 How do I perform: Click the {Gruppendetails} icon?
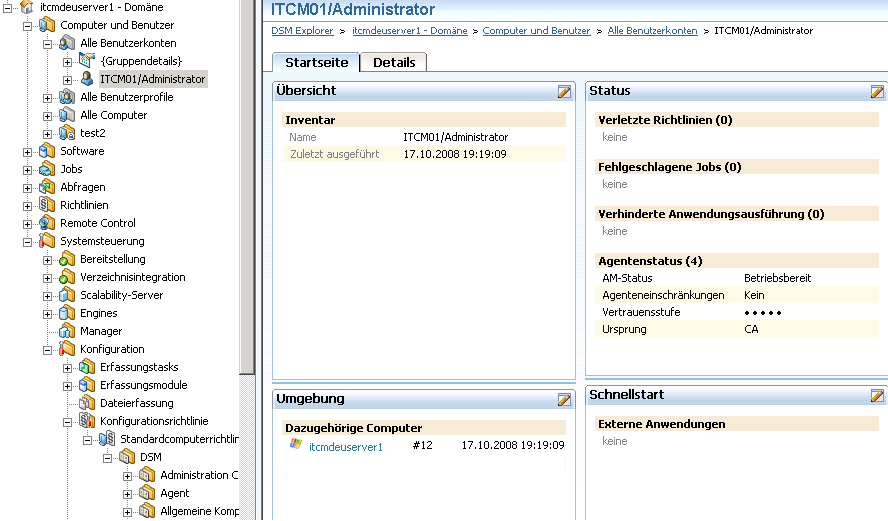87,61
